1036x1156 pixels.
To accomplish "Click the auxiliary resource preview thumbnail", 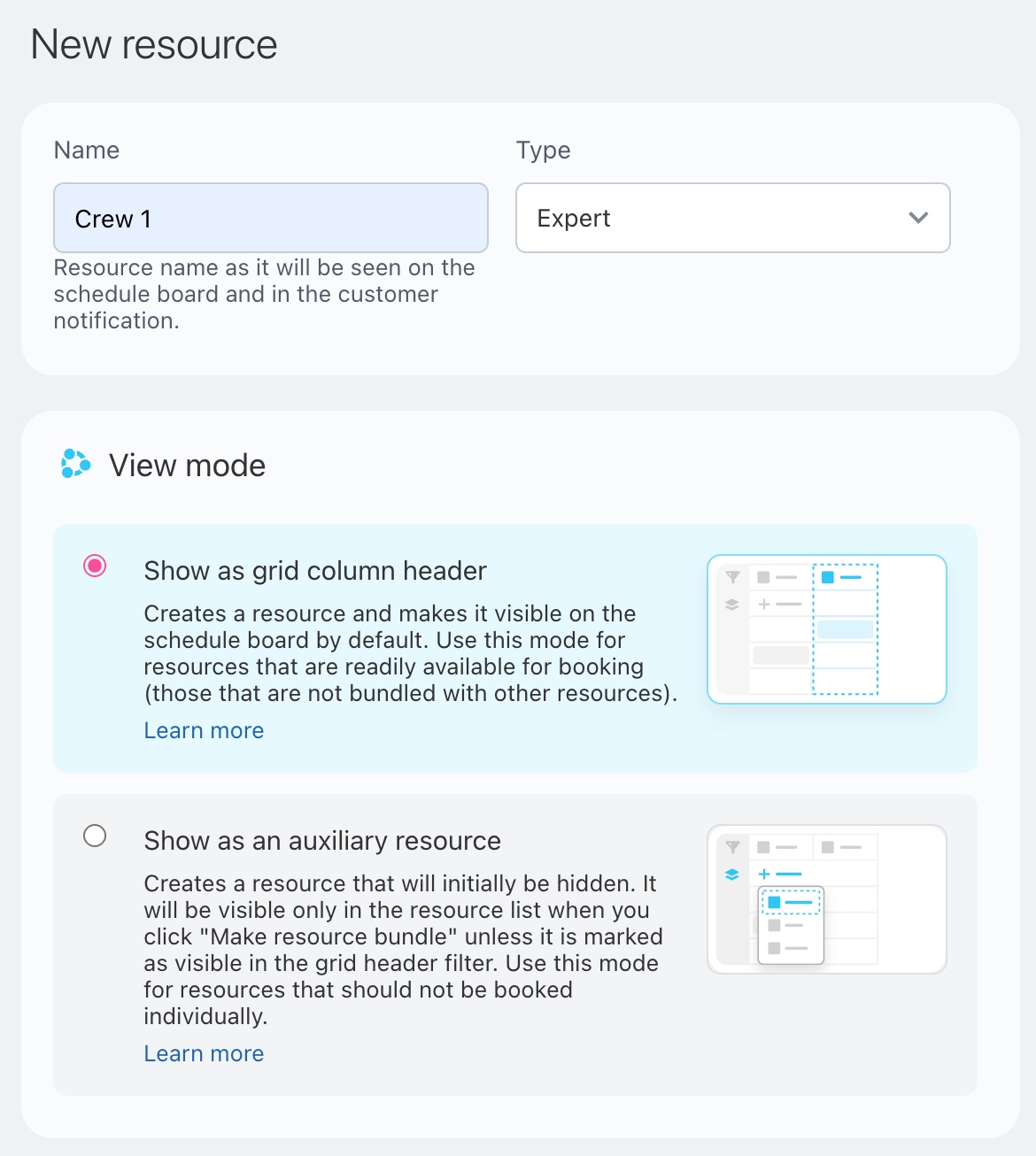I will [827, 899].
